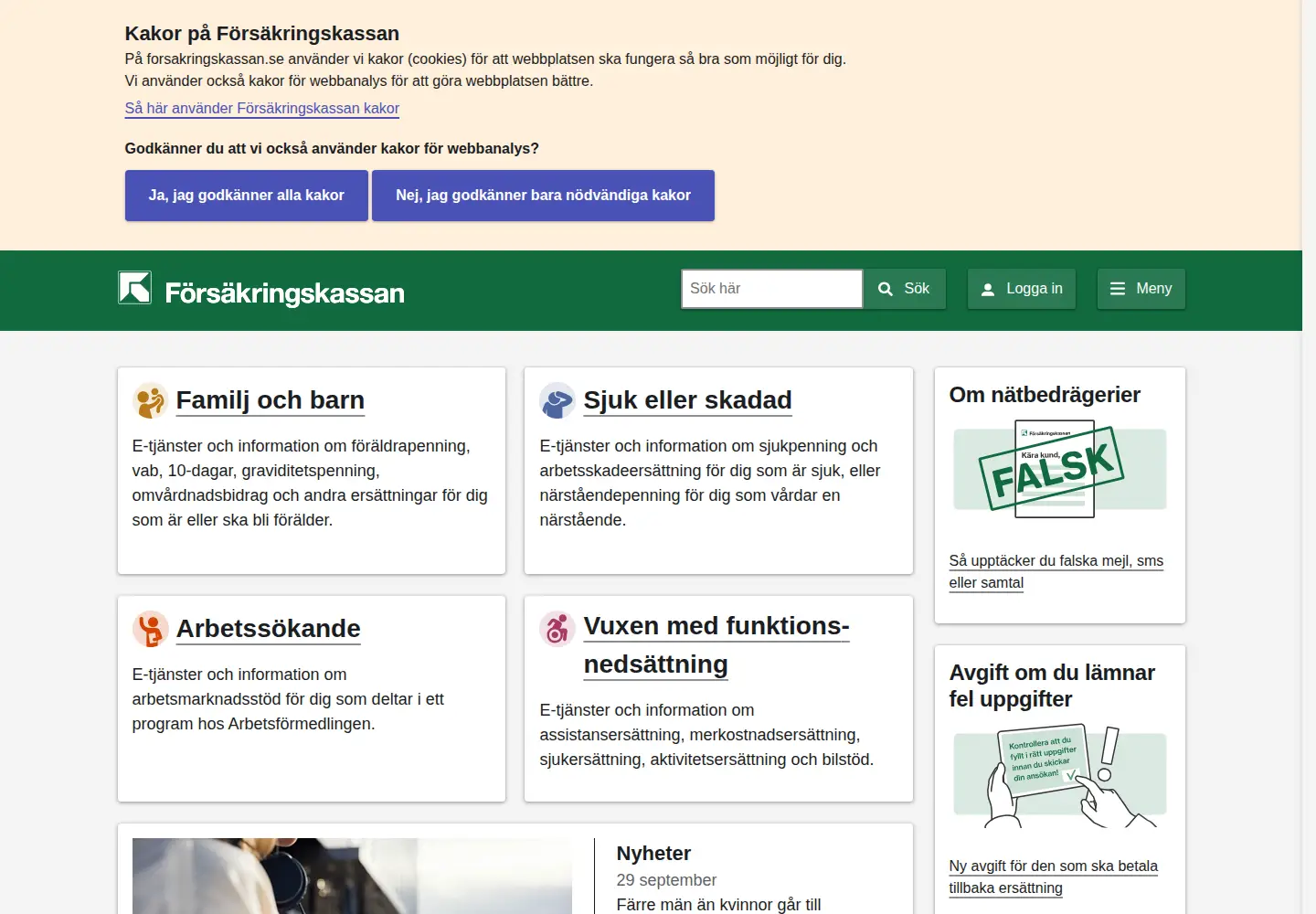Click the wheelchair icon for Vuxen med funktionsnedsättning
1316x914 pixels.
coord(557,629)
